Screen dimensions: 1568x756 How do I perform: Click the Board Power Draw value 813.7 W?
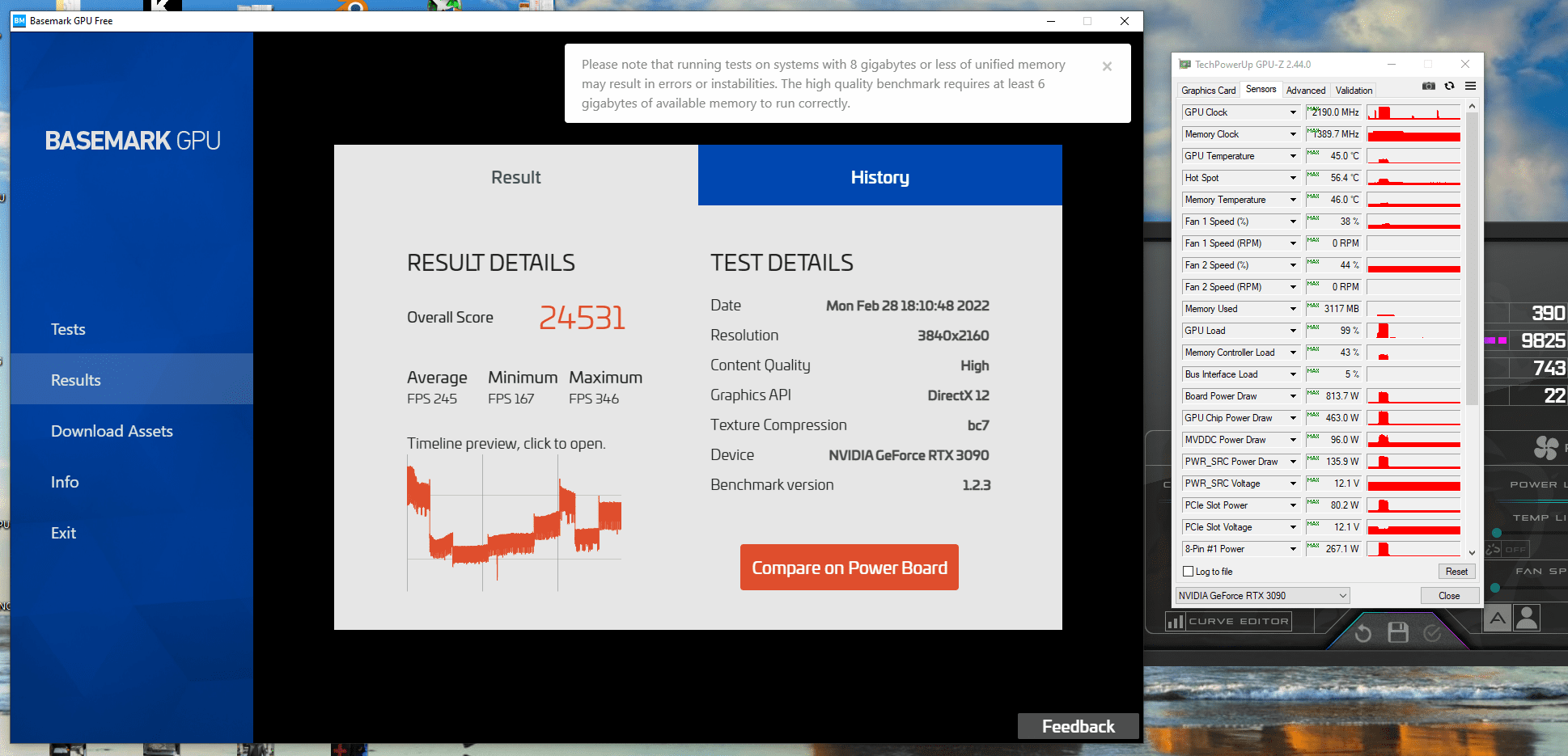(1342, 396)
